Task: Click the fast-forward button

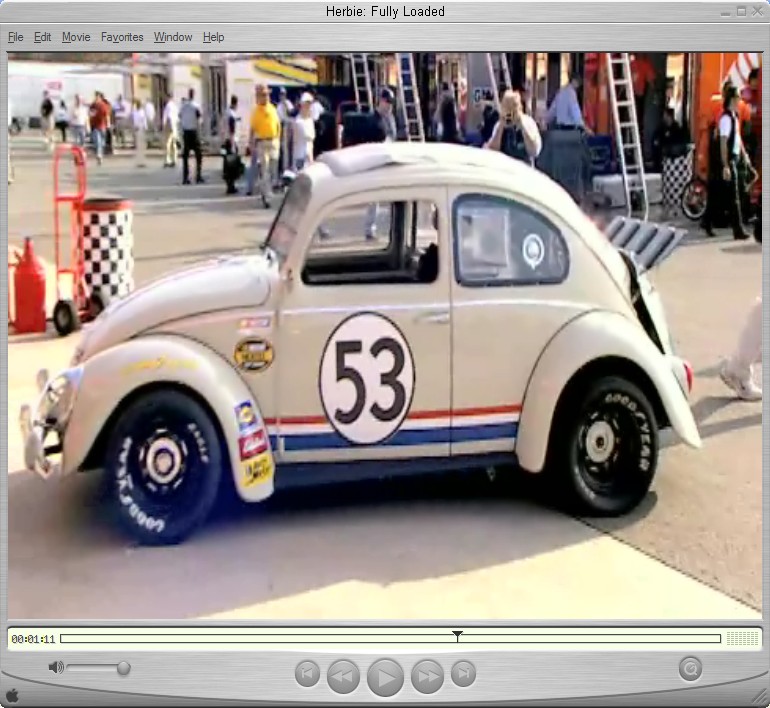Action: (x=428, y=676)
